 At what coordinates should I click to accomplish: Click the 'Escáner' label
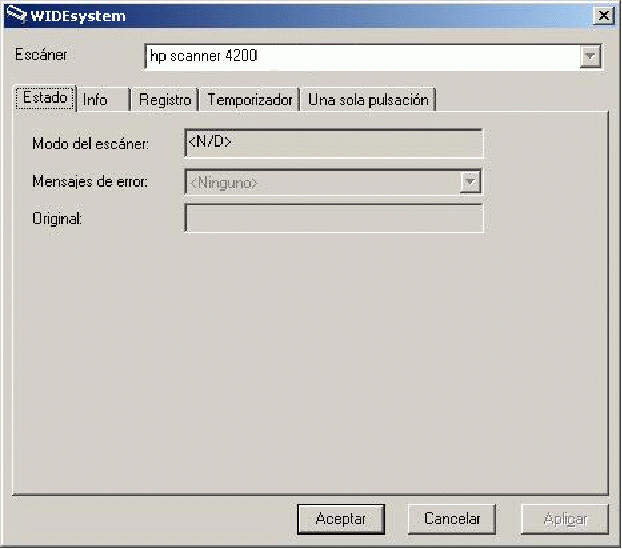[41, 55]
